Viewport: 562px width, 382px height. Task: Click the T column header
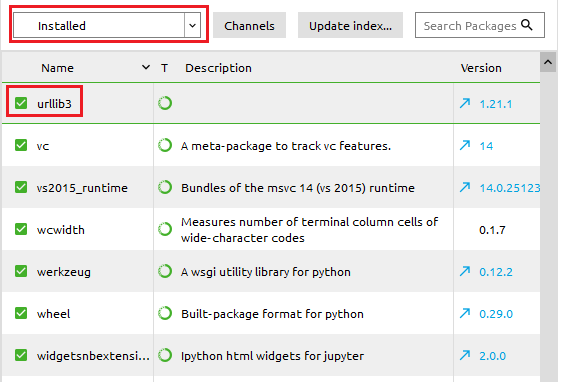click(x=164, y=68)
